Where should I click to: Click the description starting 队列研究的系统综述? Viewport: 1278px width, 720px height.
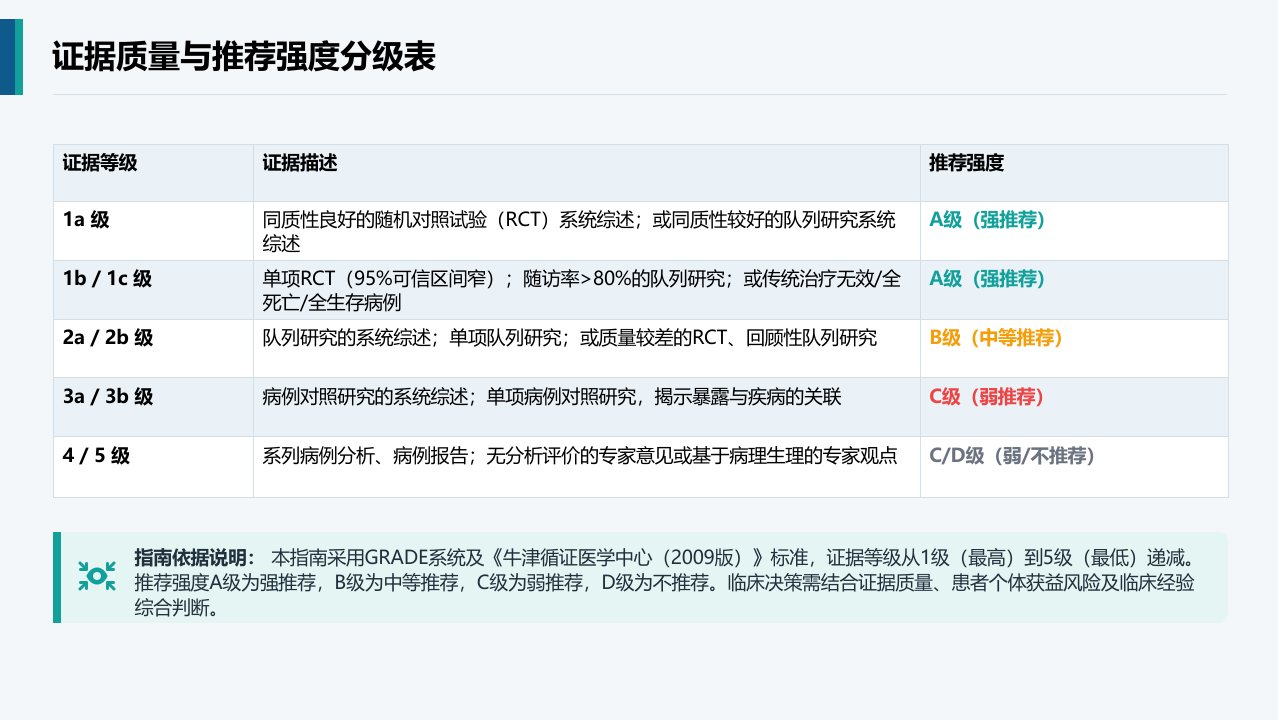point(570,338)
